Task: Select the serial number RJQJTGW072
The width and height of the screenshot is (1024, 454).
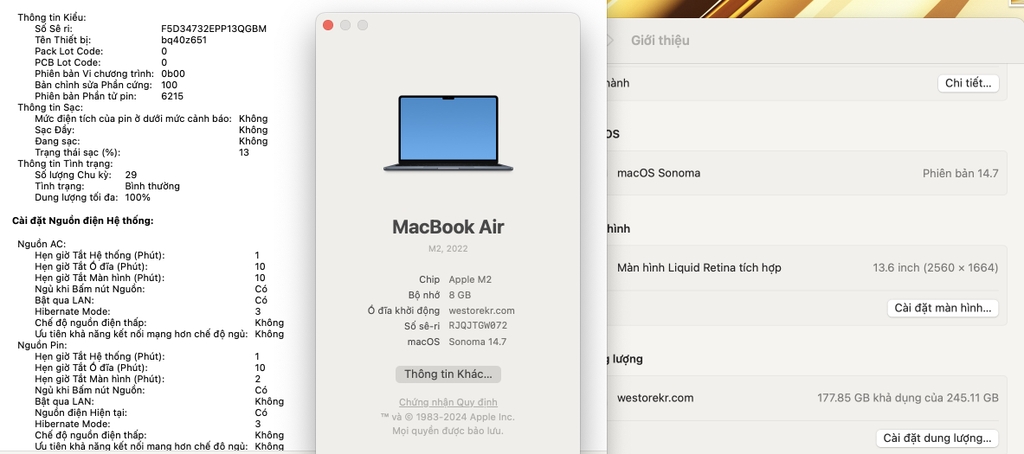Action: pos(478,326)
